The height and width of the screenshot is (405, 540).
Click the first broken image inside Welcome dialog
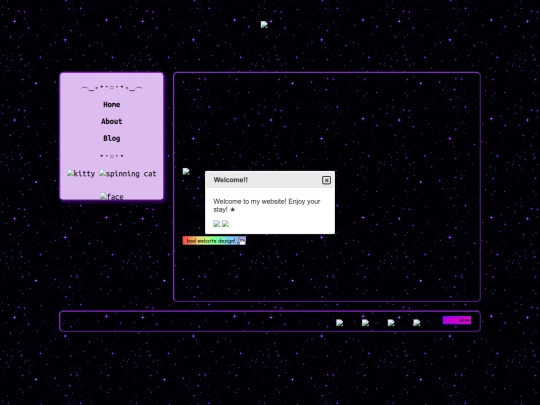click(x=217, y=224)
